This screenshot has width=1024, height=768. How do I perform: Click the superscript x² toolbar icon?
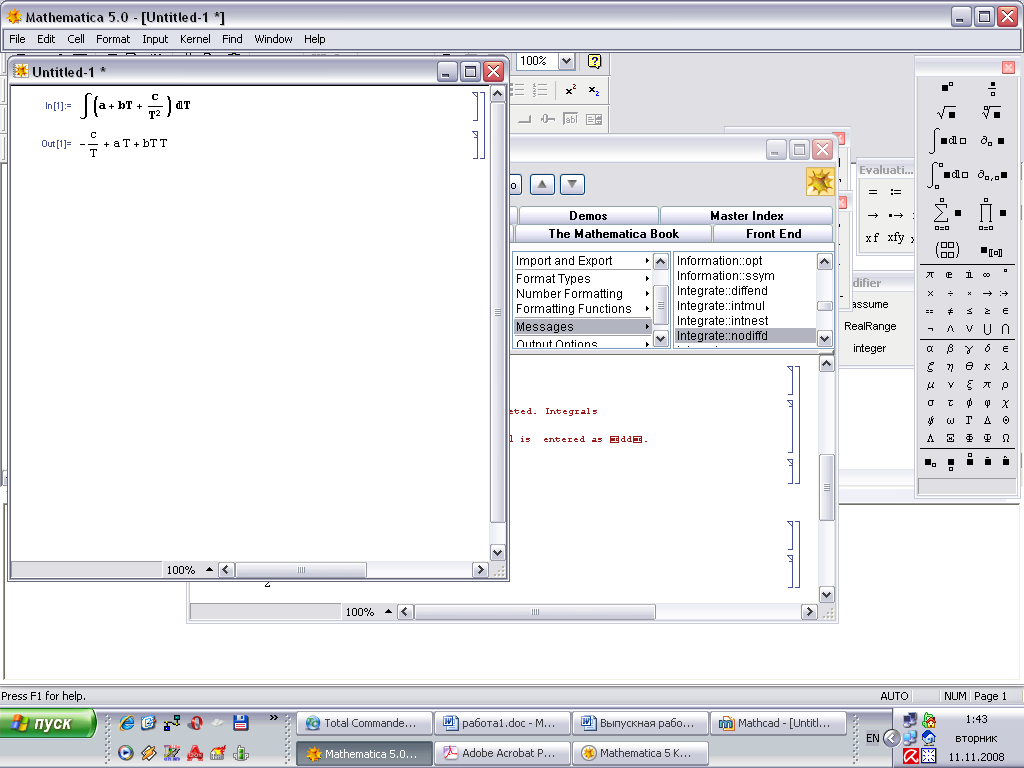[570, 90]
